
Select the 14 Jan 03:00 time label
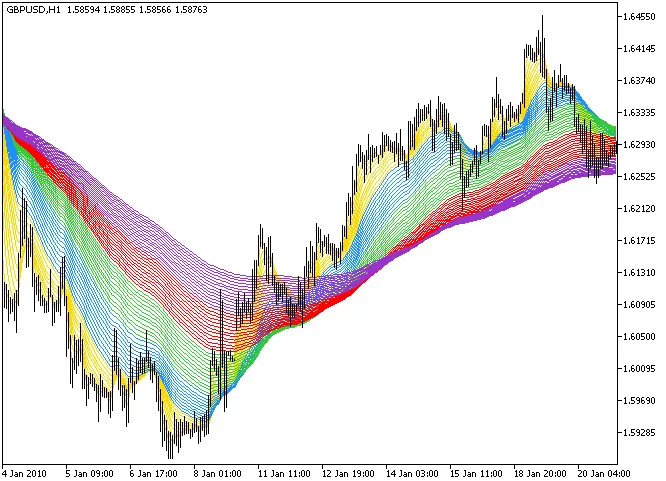(x=411, y=471)
